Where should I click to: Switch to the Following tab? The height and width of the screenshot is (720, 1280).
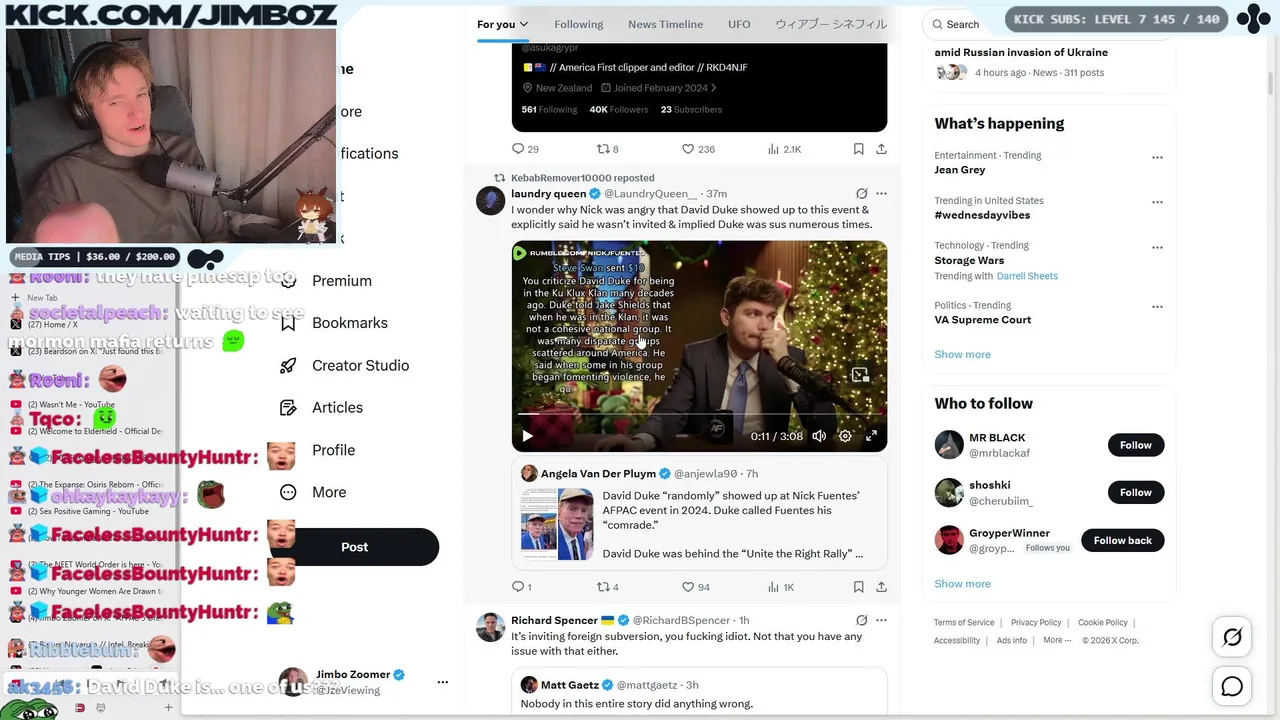[x=579, y=24]
